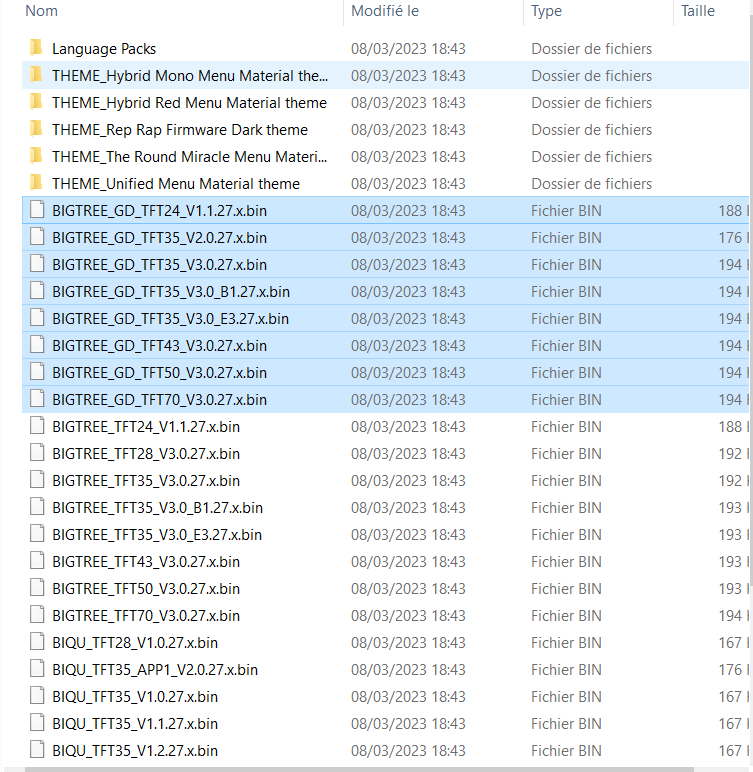The height and width of the screenshot is (772, 753).
Task: Select file name BIGTREE_GD_TFT50_V3.0.27.x.bin
Action: coord(160,373)
